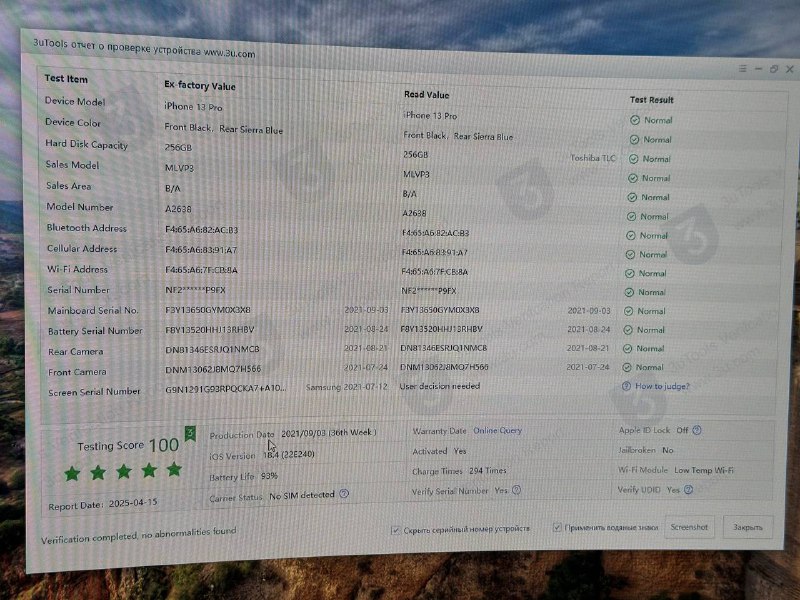Click the Normal check icon for Cellular Address

[630, 254]
